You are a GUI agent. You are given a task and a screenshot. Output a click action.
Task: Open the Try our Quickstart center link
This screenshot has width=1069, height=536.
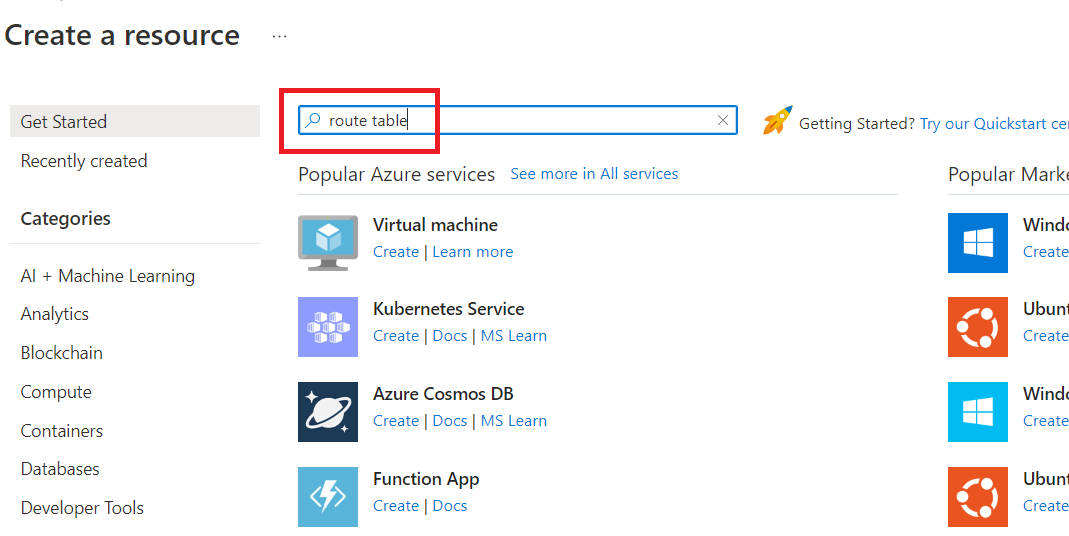click(x=994, y=124)
